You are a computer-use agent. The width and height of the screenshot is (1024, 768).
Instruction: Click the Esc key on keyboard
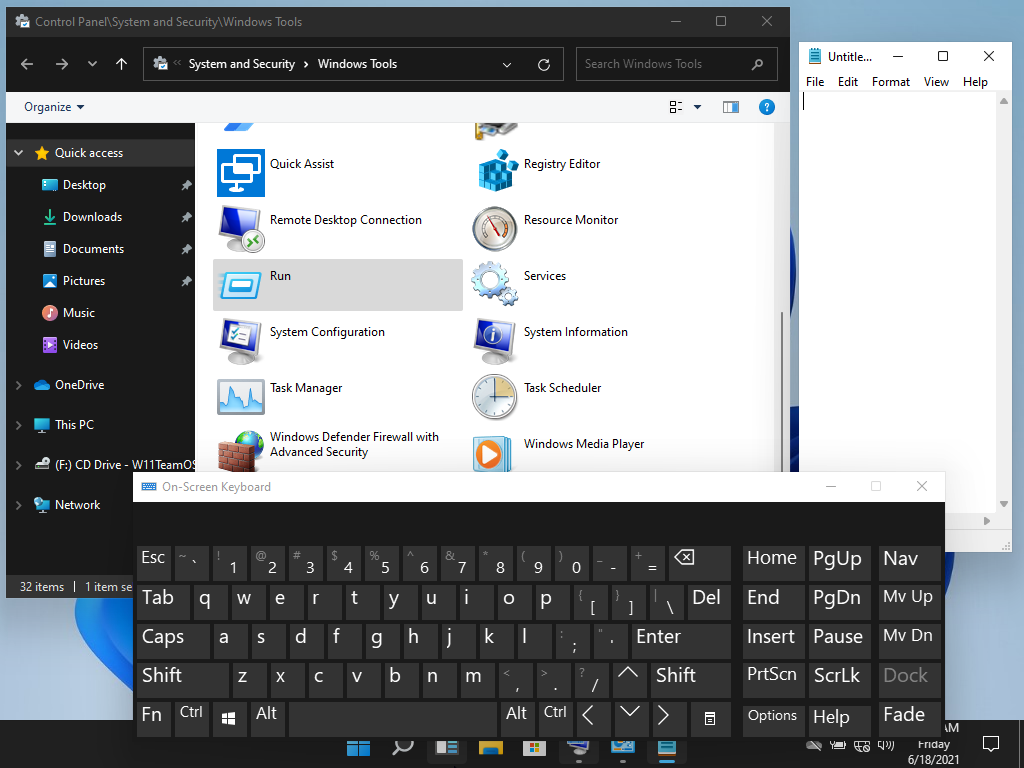(153, 563)
